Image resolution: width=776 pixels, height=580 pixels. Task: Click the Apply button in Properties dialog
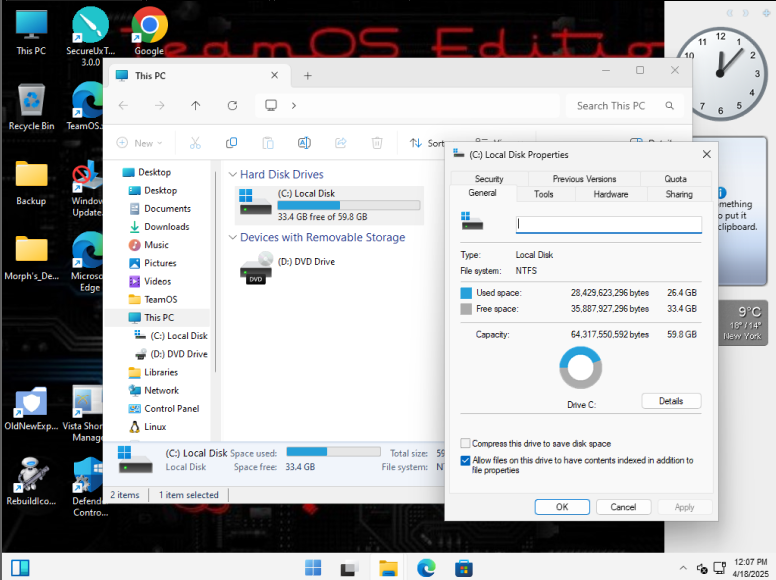684,507
